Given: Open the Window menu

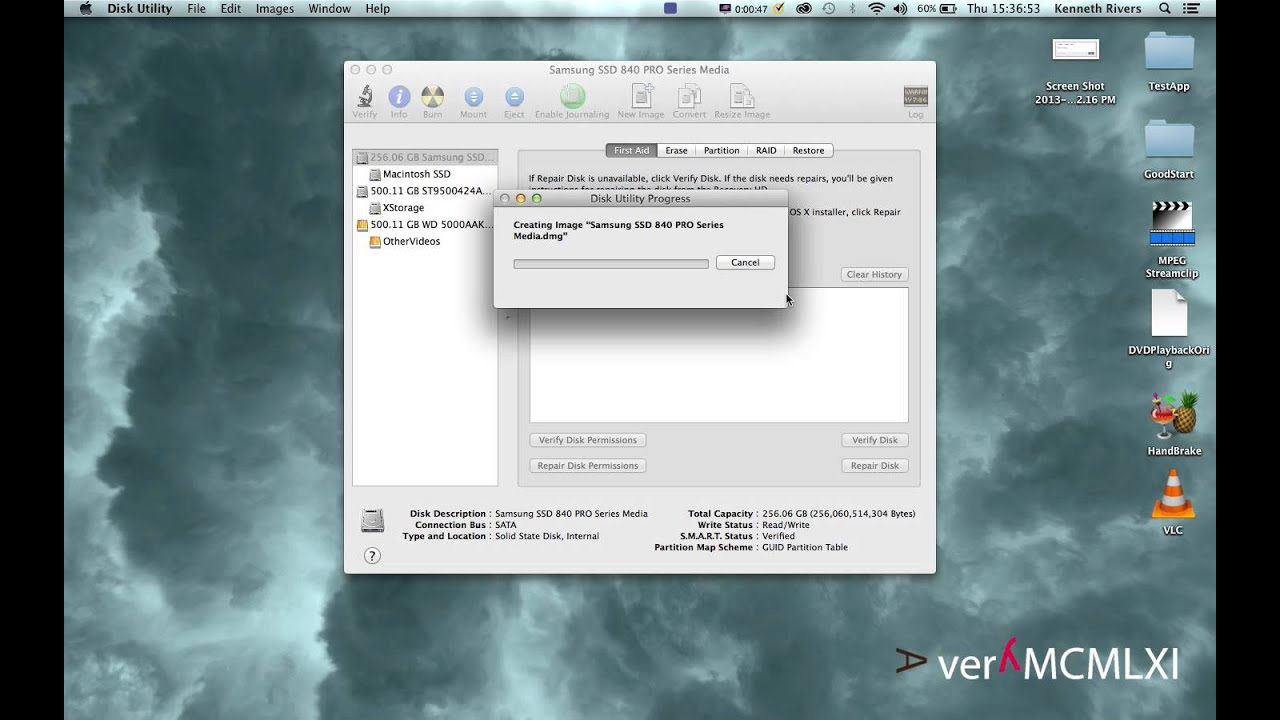Looking at the screenshot, I should click(x=329, y=9).
